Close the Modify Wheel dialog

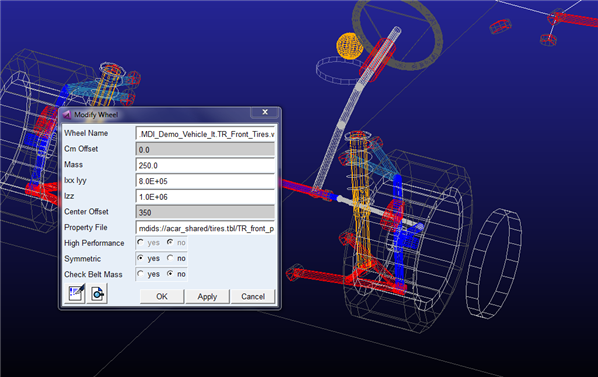[265, 112]
